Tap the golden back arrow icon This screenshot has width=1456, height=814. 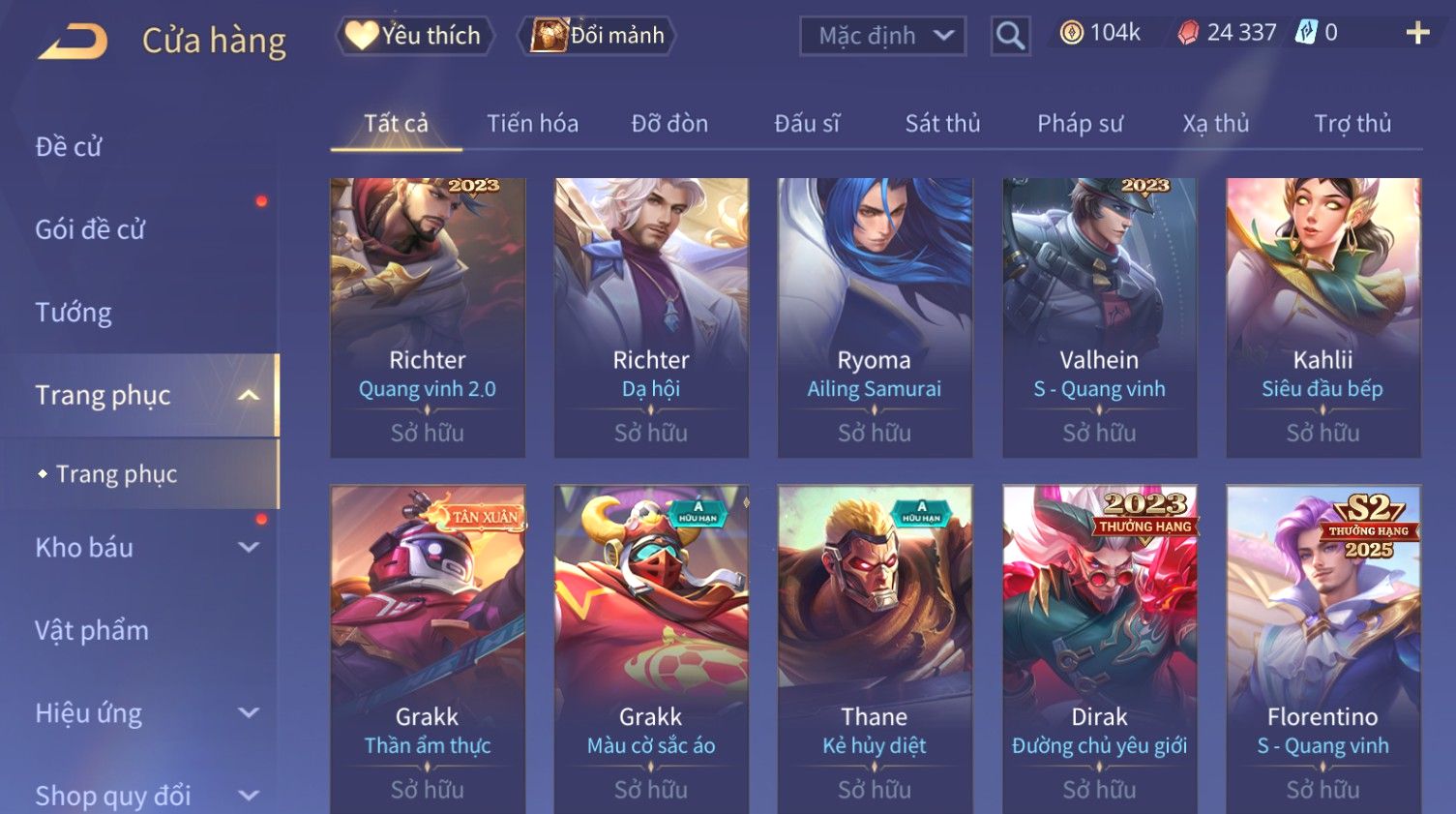[x=73, y=41]
